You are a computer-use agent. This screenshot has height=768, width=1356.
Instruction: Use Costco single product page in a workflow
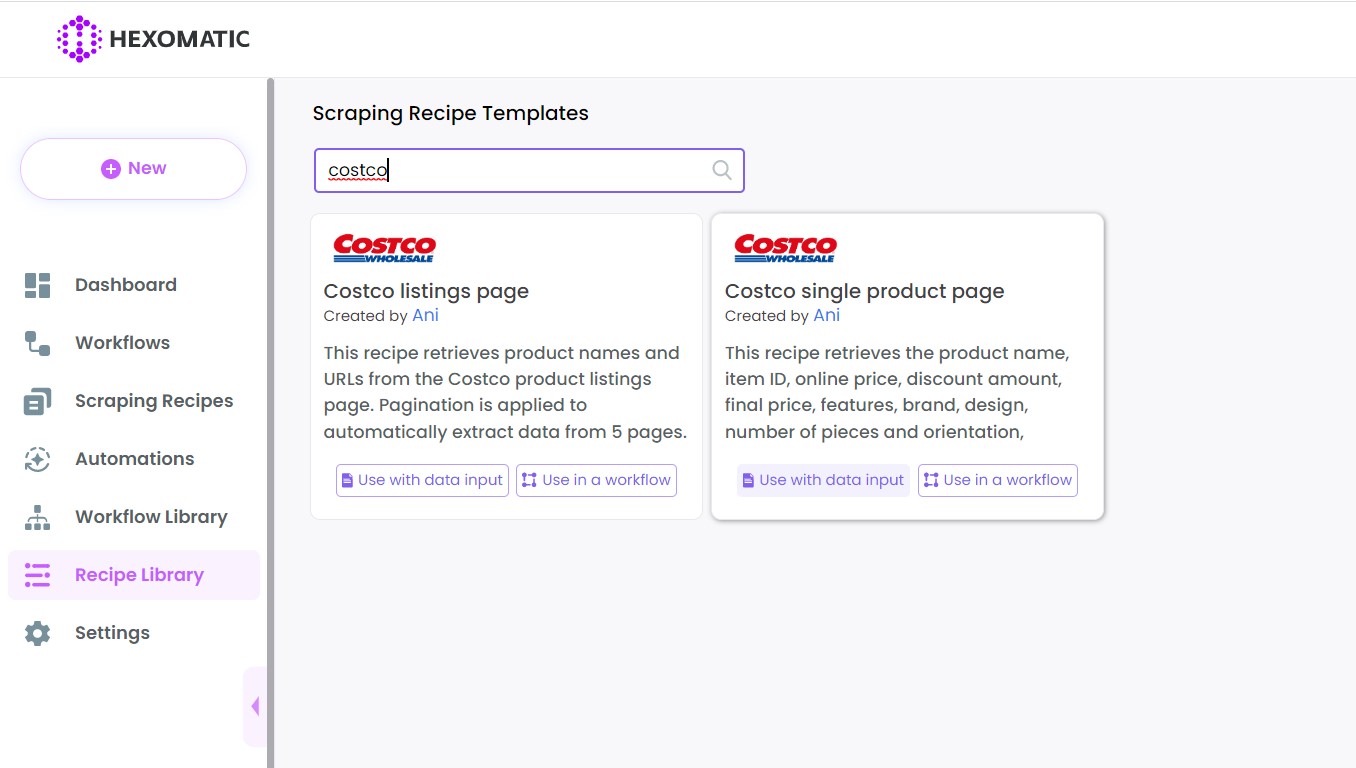coord(997,480)
